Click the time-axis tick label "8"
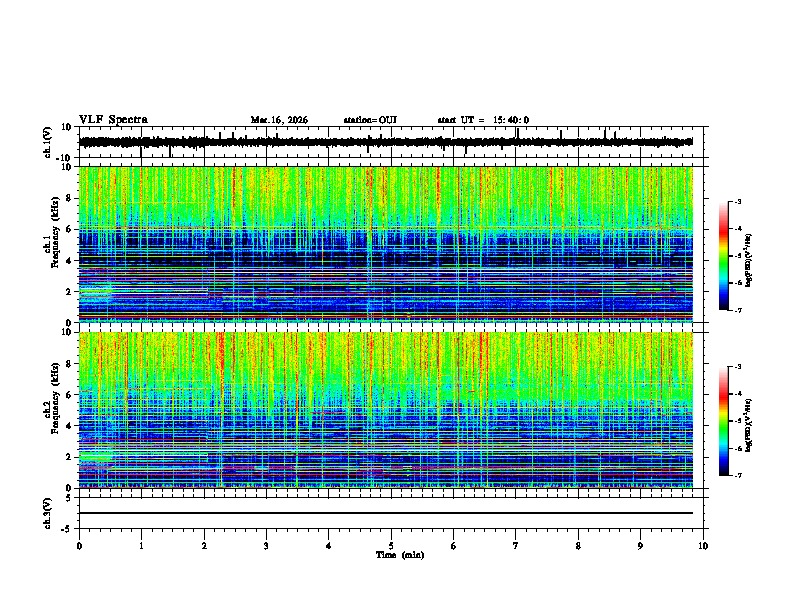Viewport: 792px width, 612px height. point(578,546)
